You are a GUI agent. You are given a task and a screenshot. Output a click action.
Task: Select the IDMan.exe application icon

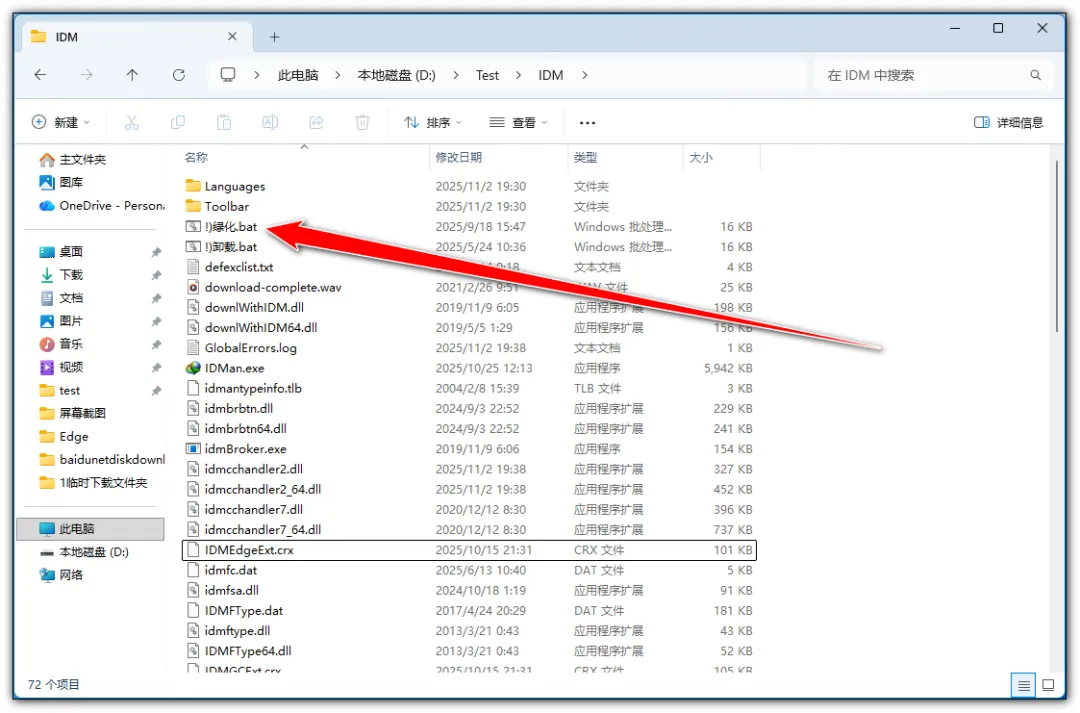pyautogui.click(x=193, y=369)
